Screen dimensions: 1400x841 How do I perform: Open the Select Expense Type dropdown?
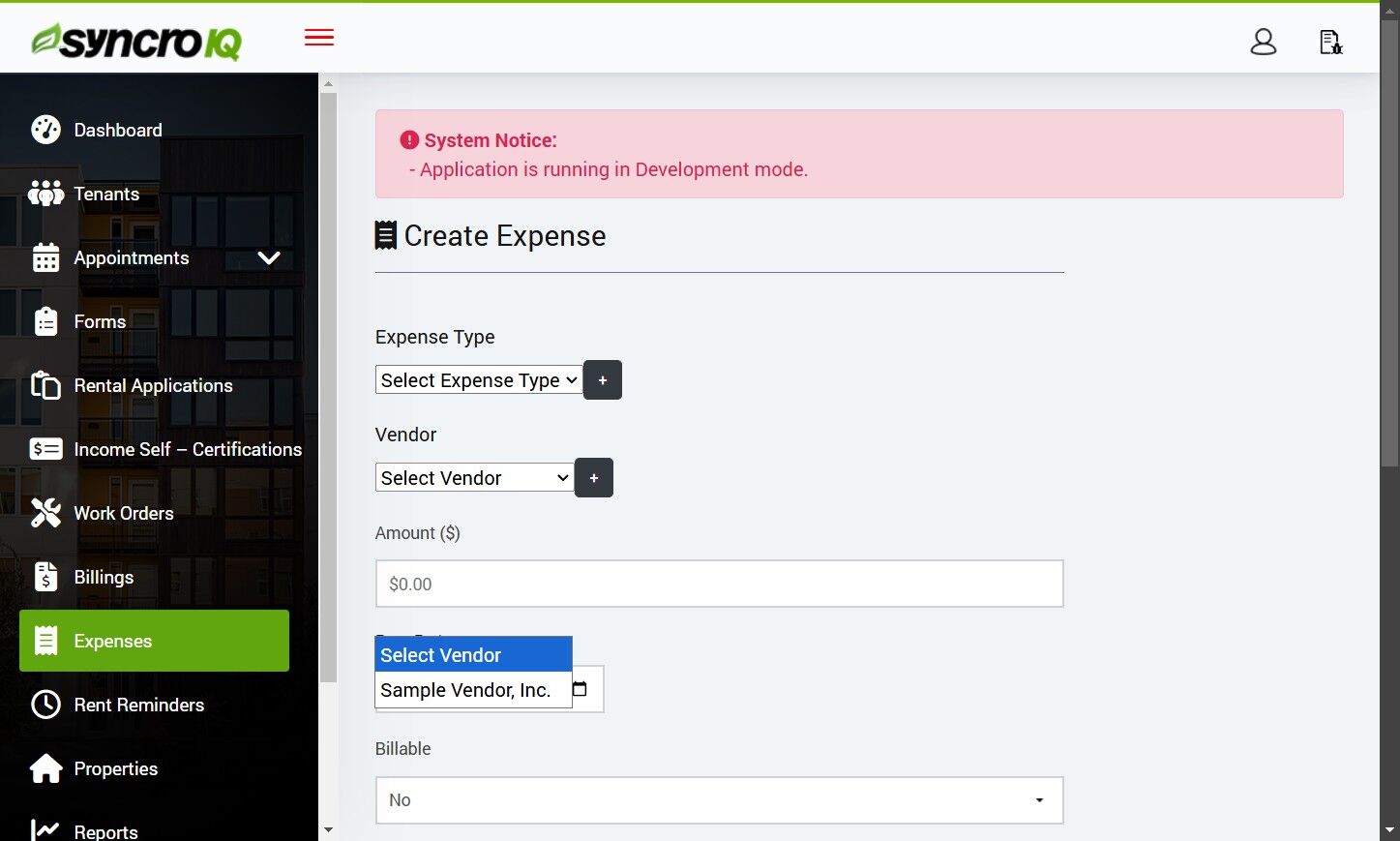pos(479,380)
